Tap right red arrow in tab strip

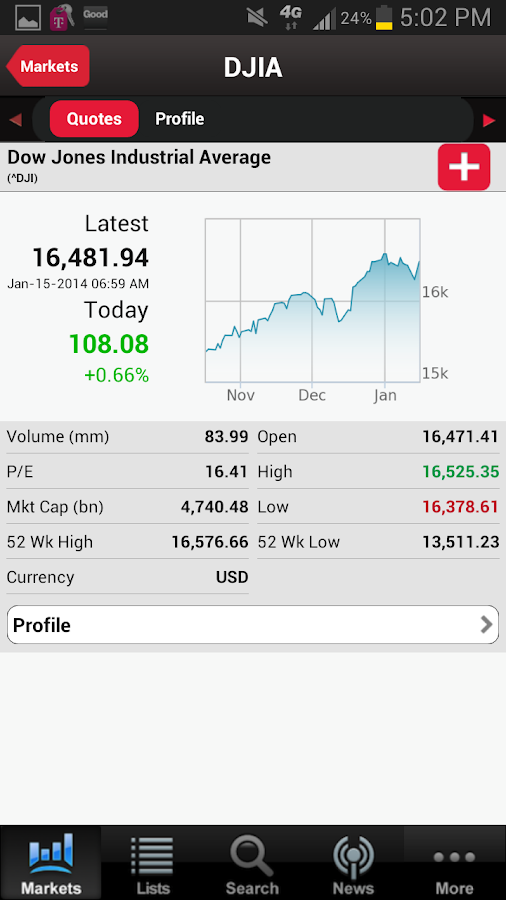coord(489,120)
